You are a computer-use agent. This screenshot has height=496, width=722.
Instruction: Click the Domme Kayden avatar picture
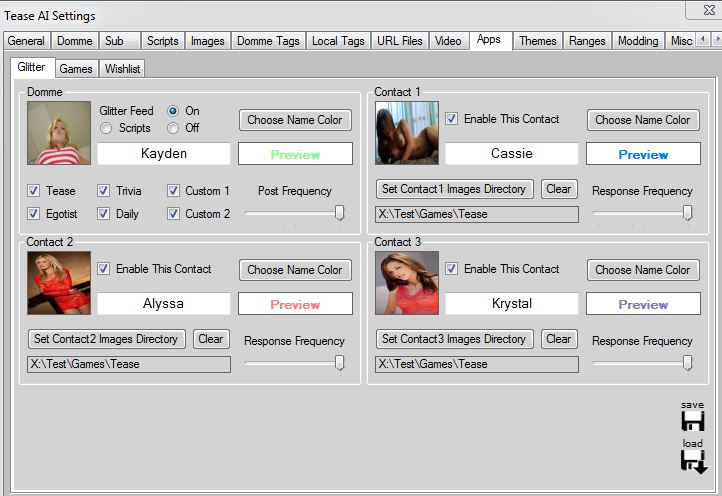pos(59,133)
